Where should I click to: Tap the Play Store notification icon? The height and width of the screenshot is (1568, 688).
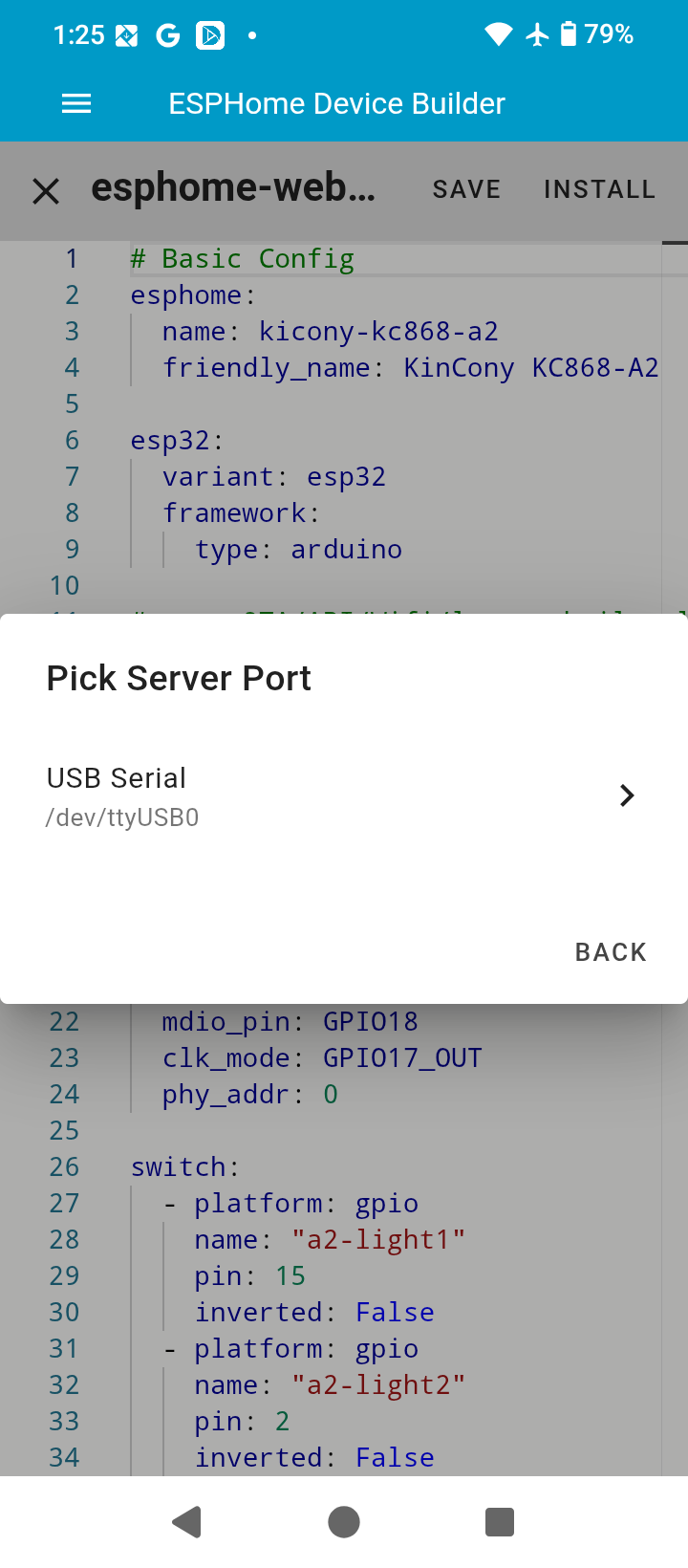[x=210, y=36]
